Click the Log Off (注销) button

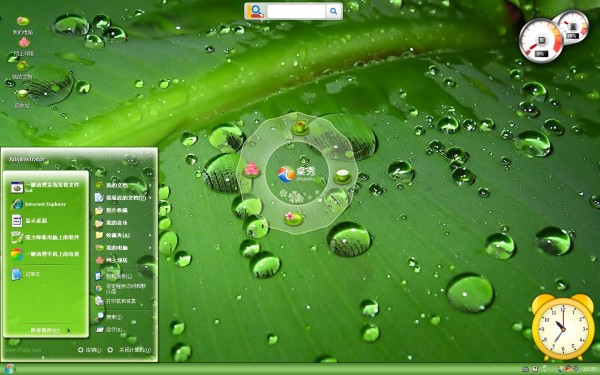point(90,350)
